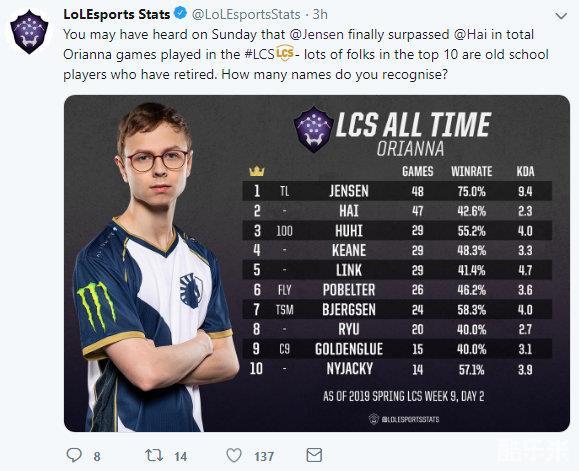Open the Orianna stats image
Image resolution: width=579 pixels, height=471 pixels.
click(x=317, y=264)
